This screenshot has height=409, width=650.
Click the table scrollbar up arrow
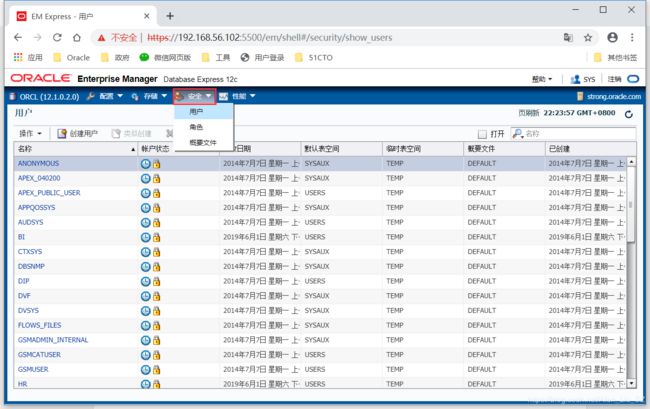pyautogui.click(x=631, y=162)
